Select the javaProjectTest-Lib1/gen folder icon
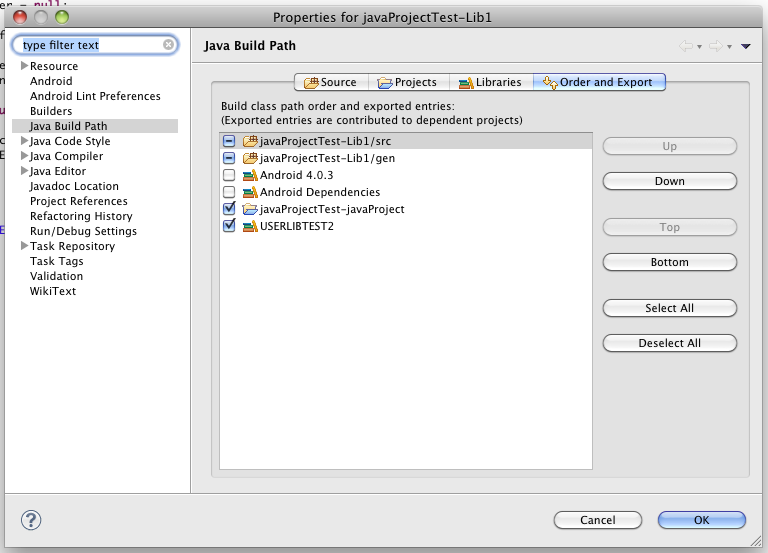768x553 pixels. (250, 158)
